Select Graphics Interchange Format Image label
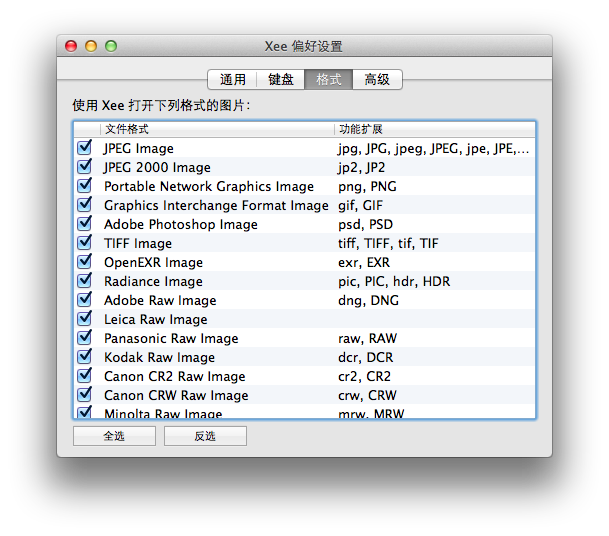The width and height of the screenshot is (609, 536). coord(216,205)
